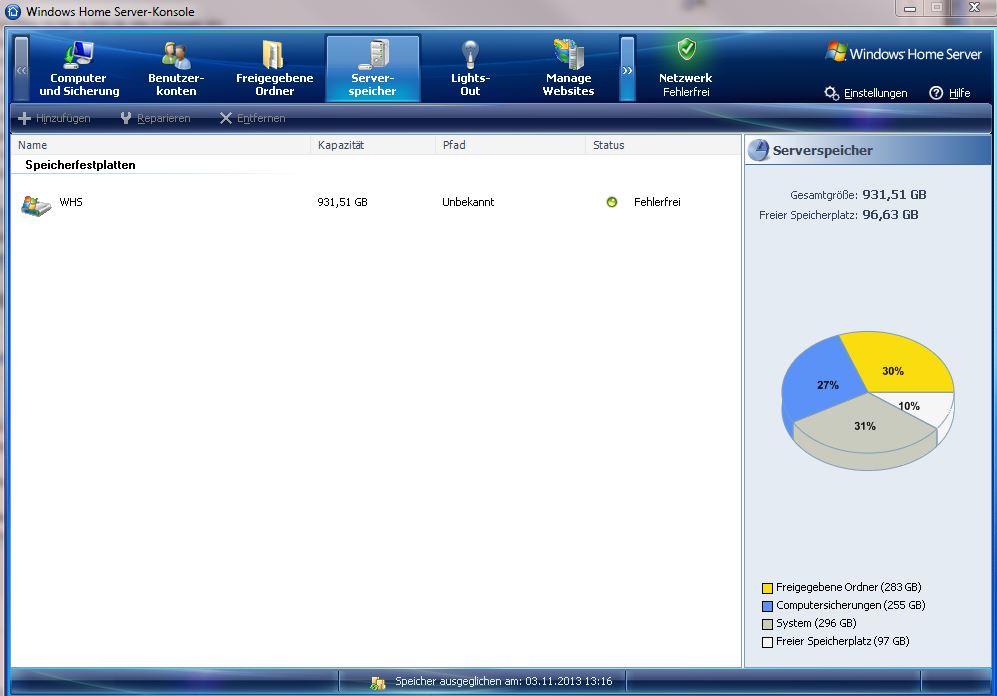The height and width of the screenshot is (696, 997).
Task: Select the Serverspeicher tab
Action: click(373, 68)
